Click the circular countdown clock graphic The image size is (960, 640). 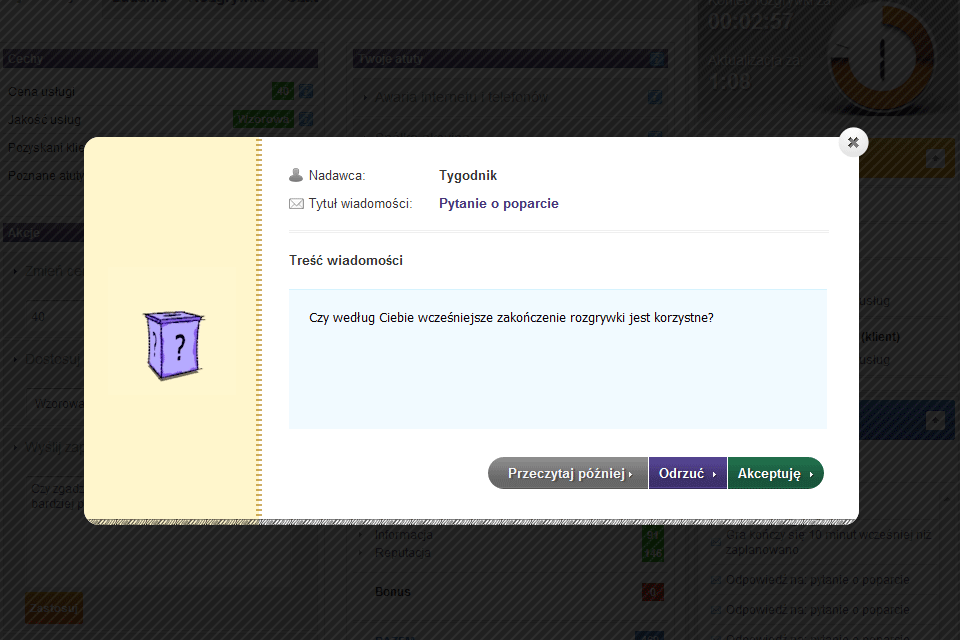coord(882,60)
